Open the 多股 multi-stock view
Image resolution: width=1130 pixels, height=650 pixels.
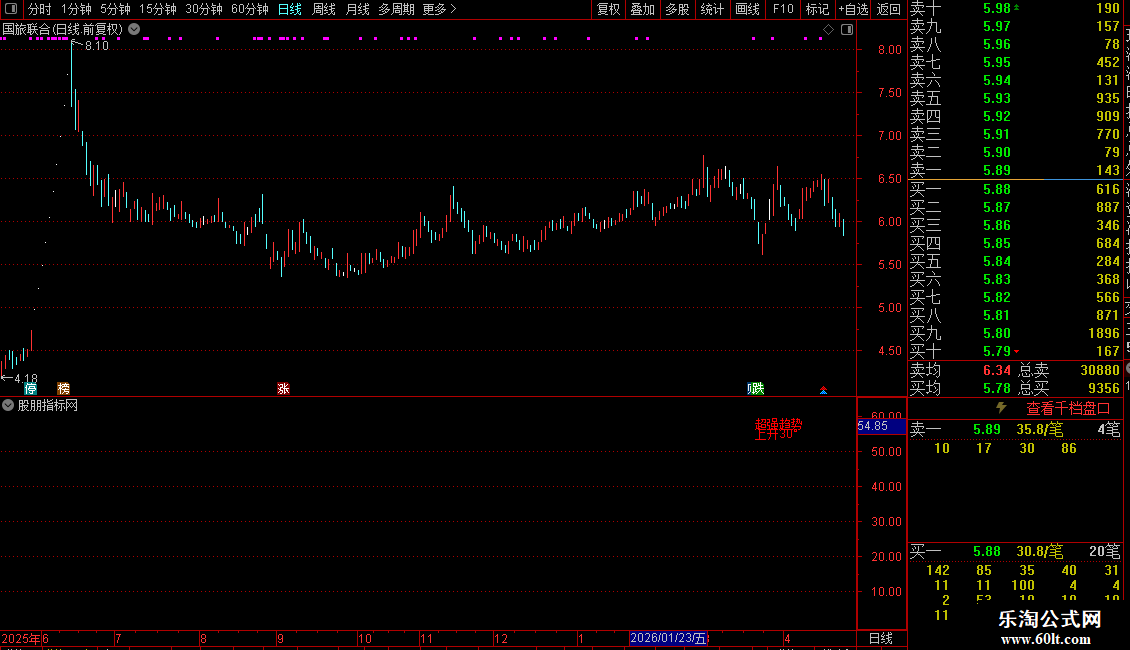click(x=677, y=9)
